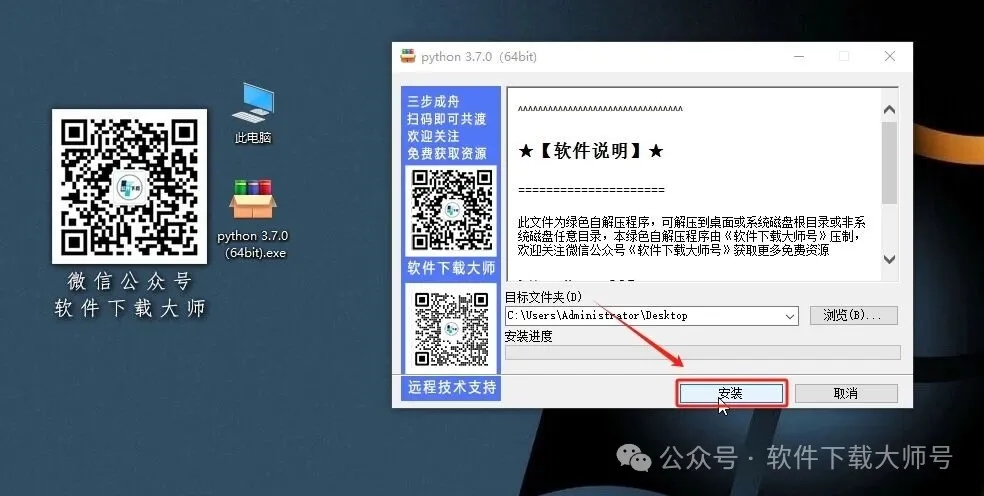Click the lower QR code in installer sidebar
Viewport: 984px width, 496px height.
coord(451,328)
